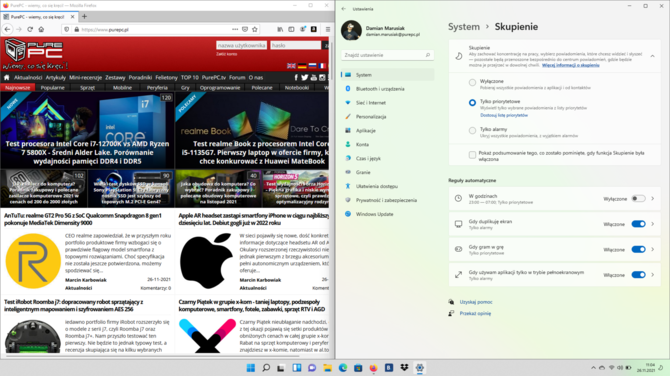Open clock and date in system tray
Screen dimensions: 670x376
click(x=646, y=367)
